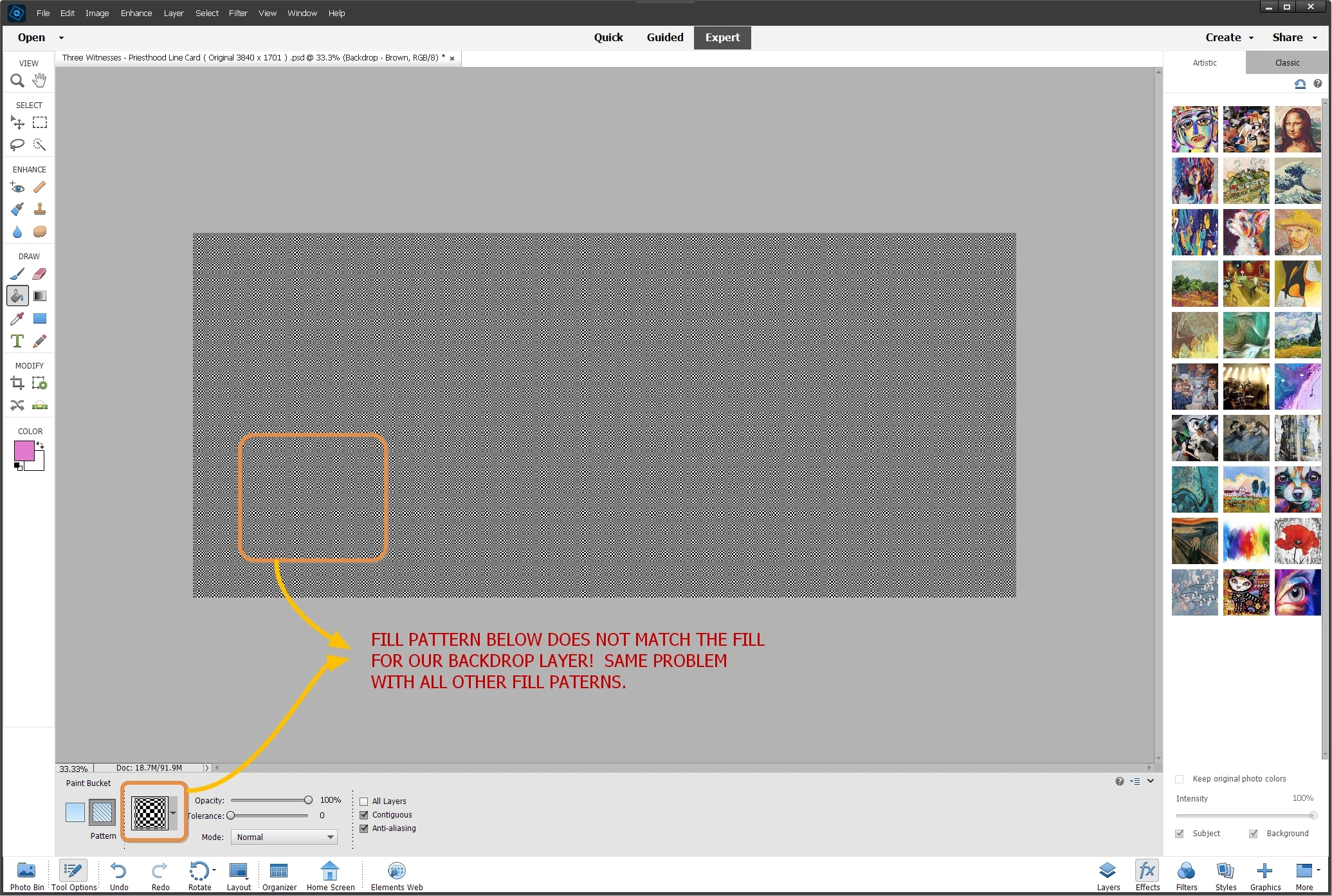1332x896 pixels.
Task: Open the Create dropdown menu
Action: pyautogui.click(x=1229, y=37)
